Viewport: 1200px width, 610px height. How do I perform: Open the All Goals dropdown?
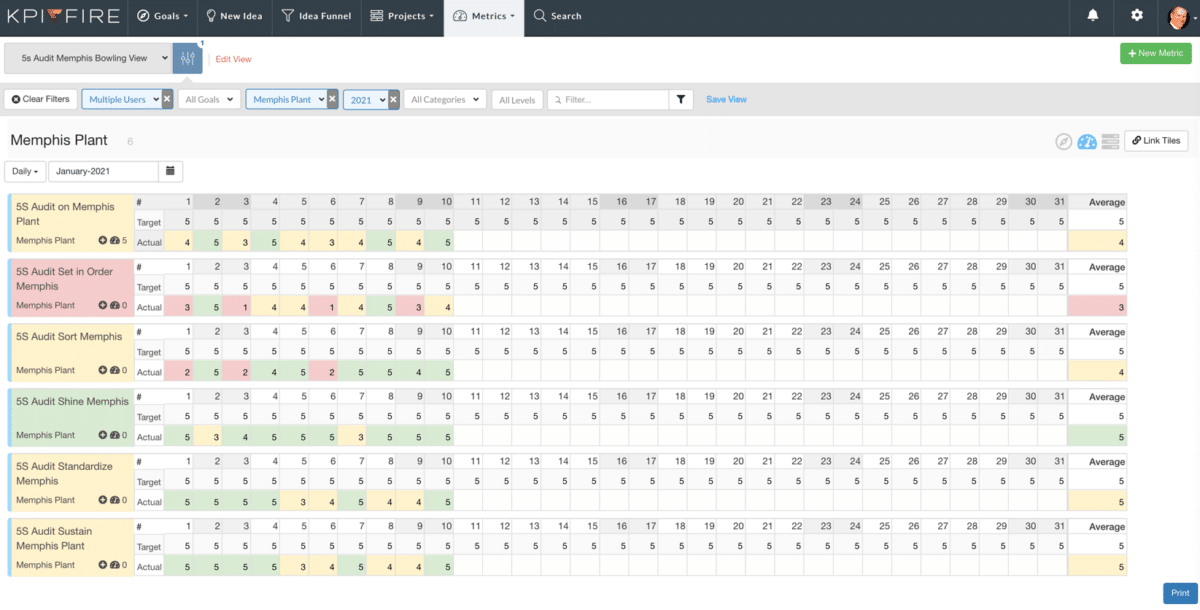(209, 99)
